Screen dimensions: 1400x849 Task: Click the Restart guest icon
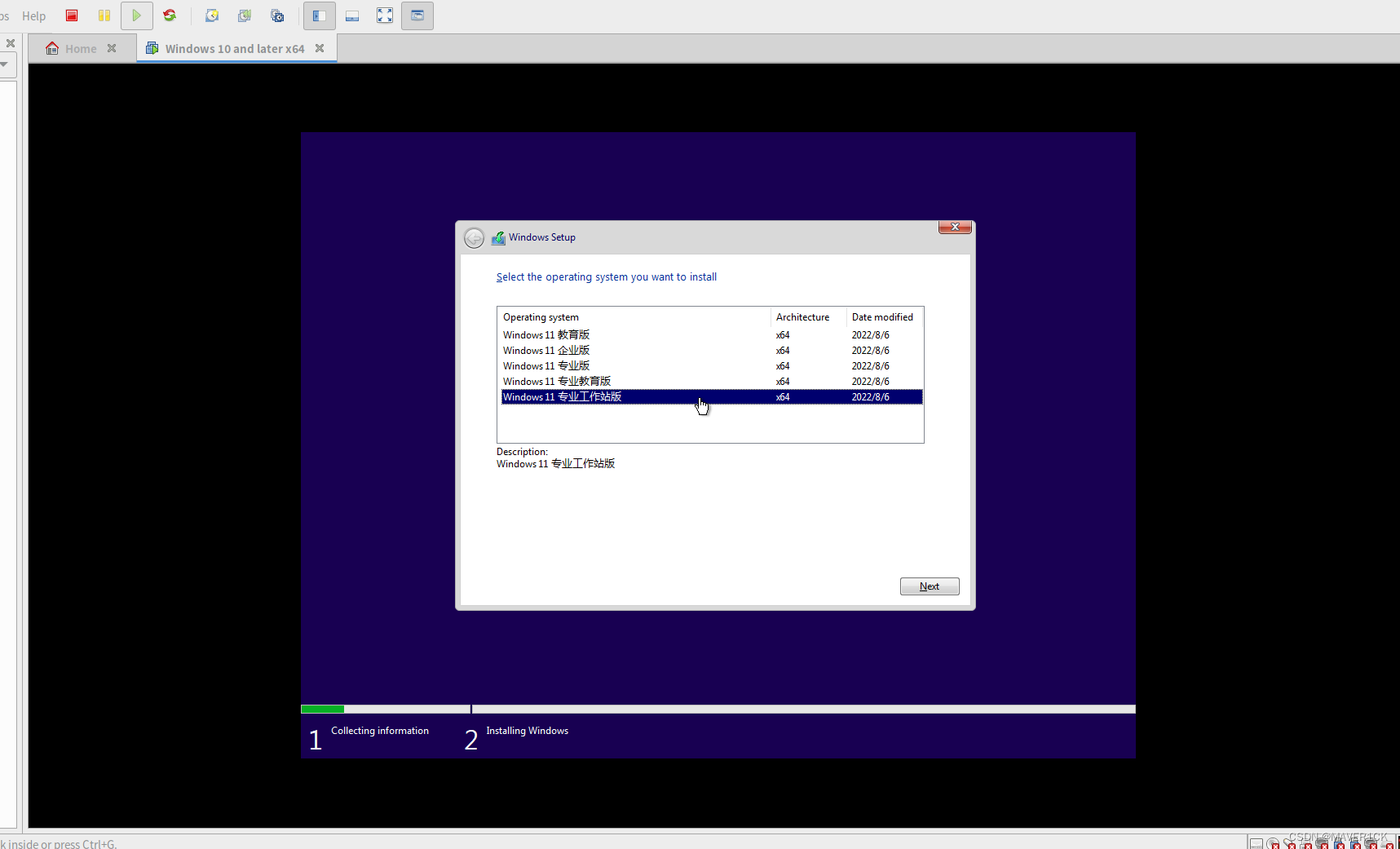click(x=170, y=15)
